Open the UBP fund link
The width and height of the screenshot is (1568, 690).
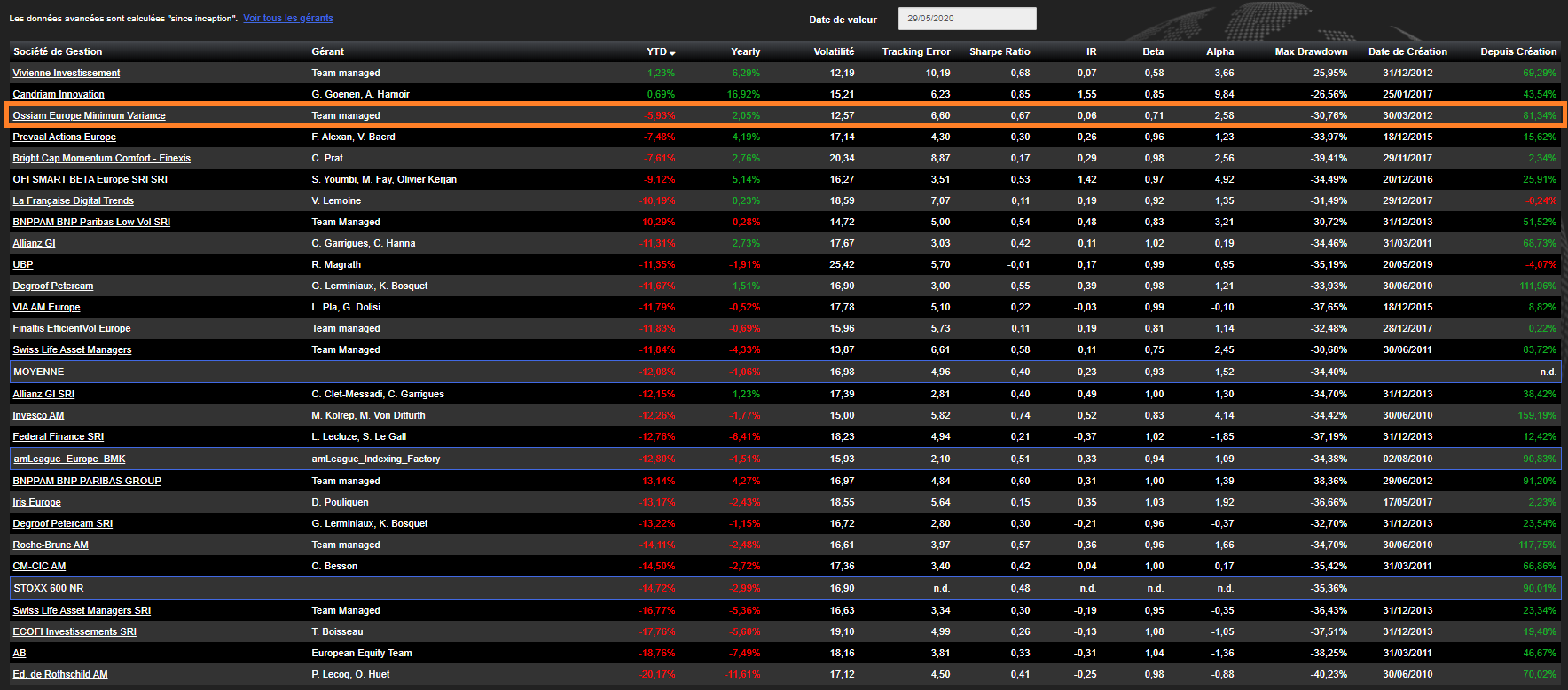[x=23, y=264]
